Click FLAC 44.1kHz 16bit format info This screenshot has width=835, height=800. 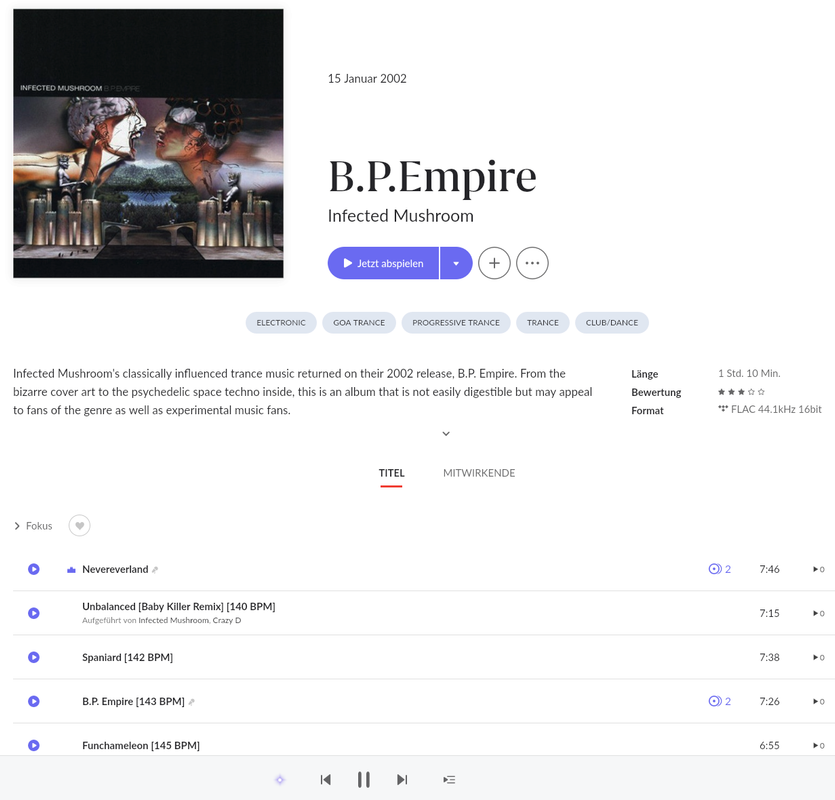coord(770,409)
